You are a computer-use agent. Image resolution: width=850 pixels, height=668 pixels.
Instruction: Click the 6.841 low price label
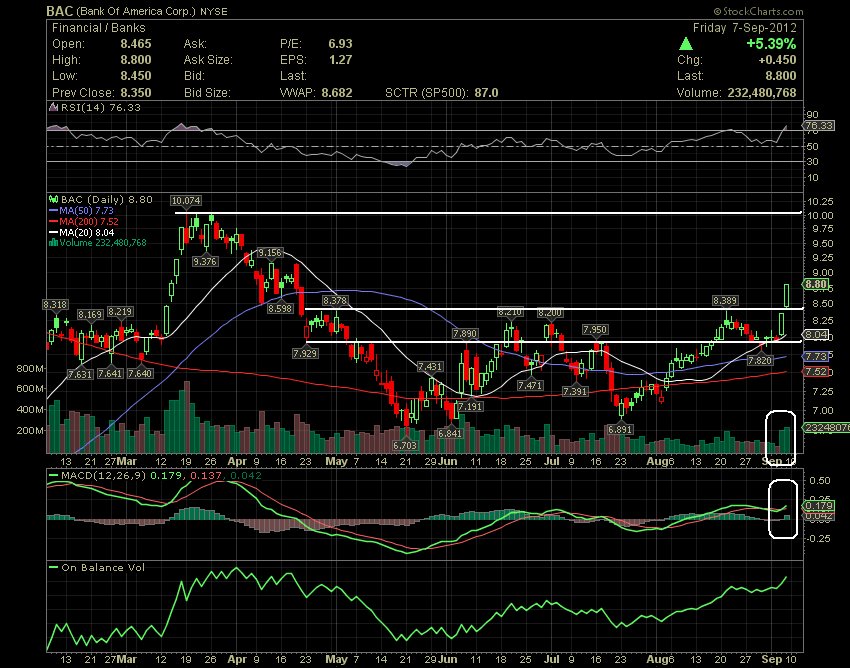[450, 434]
